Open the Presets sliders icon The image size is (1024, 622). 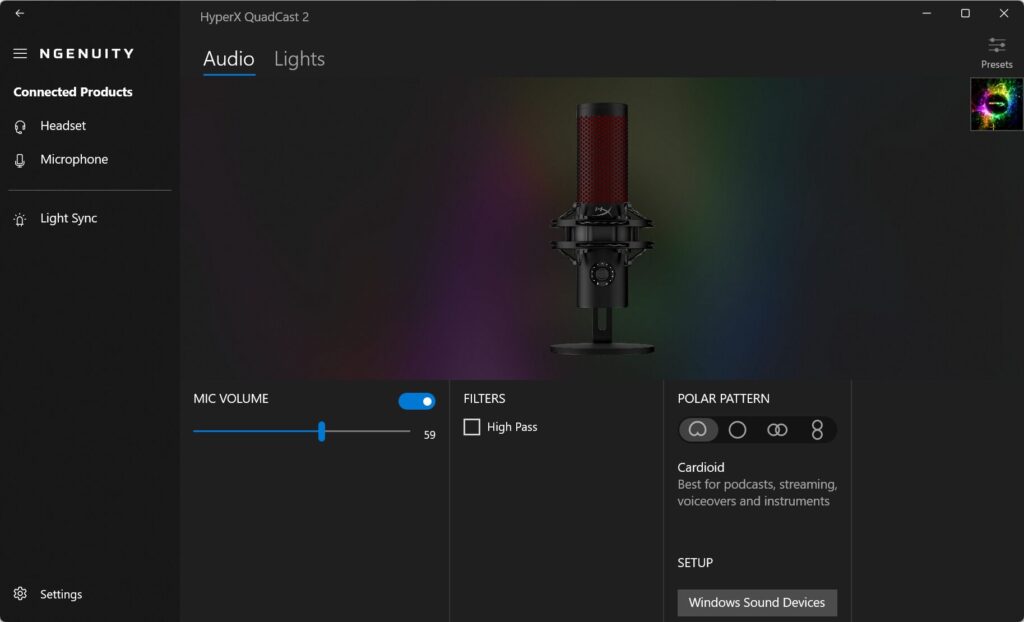point(997,45)
